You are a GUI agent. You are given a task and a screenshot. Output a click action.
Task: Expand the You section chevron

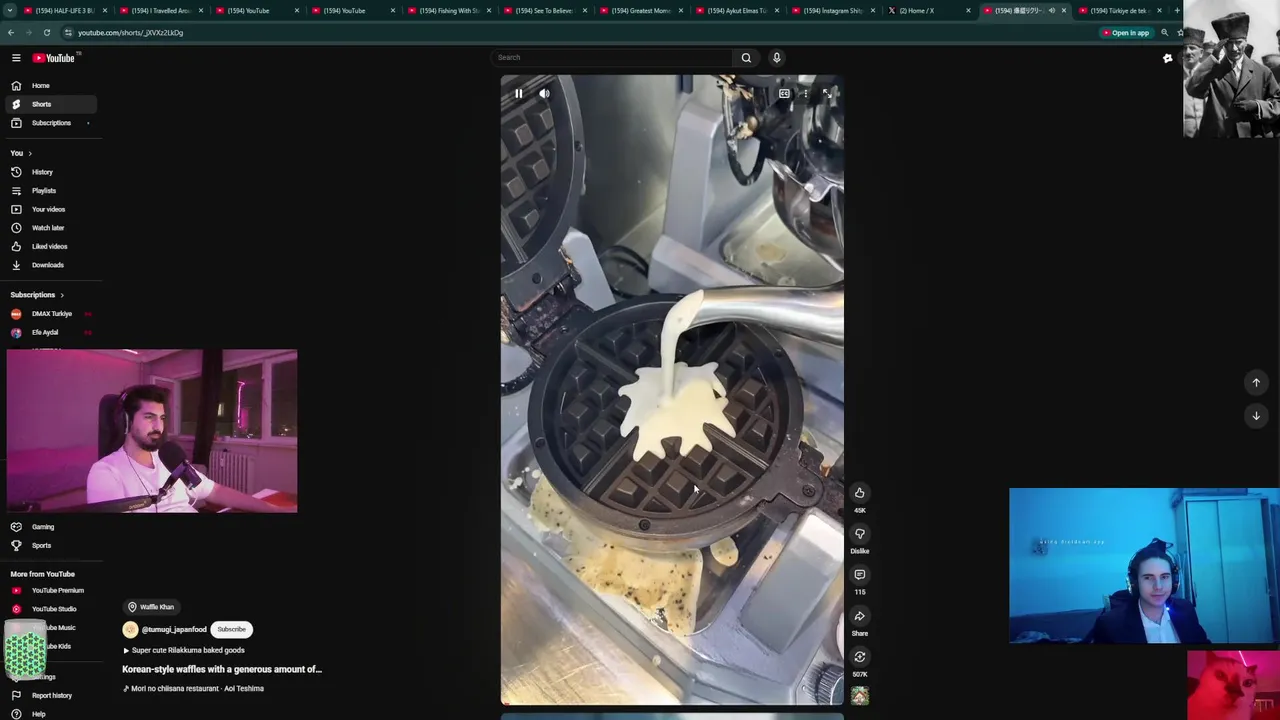click(30, 153)
